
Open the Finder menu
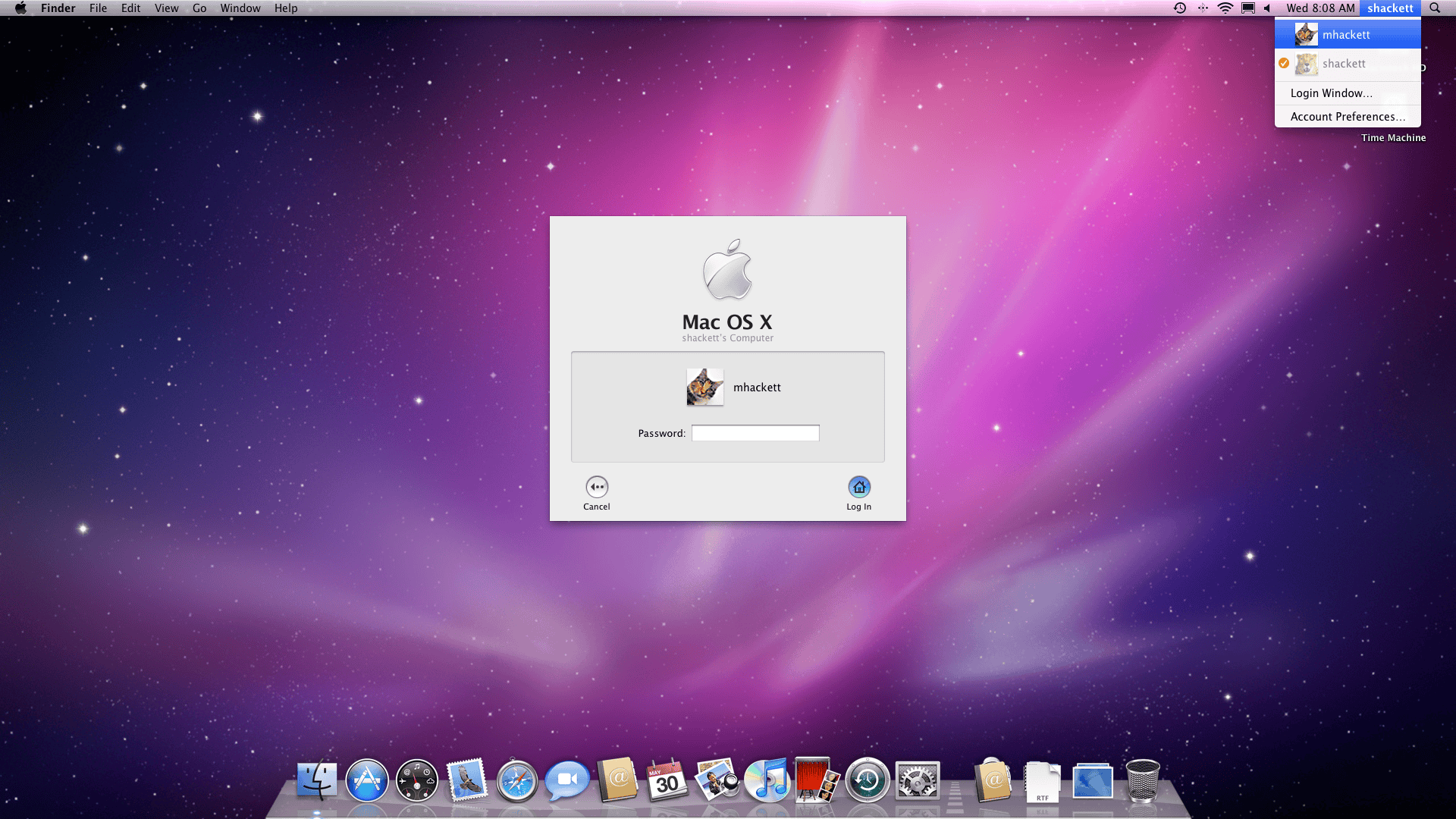coord(58,8)
